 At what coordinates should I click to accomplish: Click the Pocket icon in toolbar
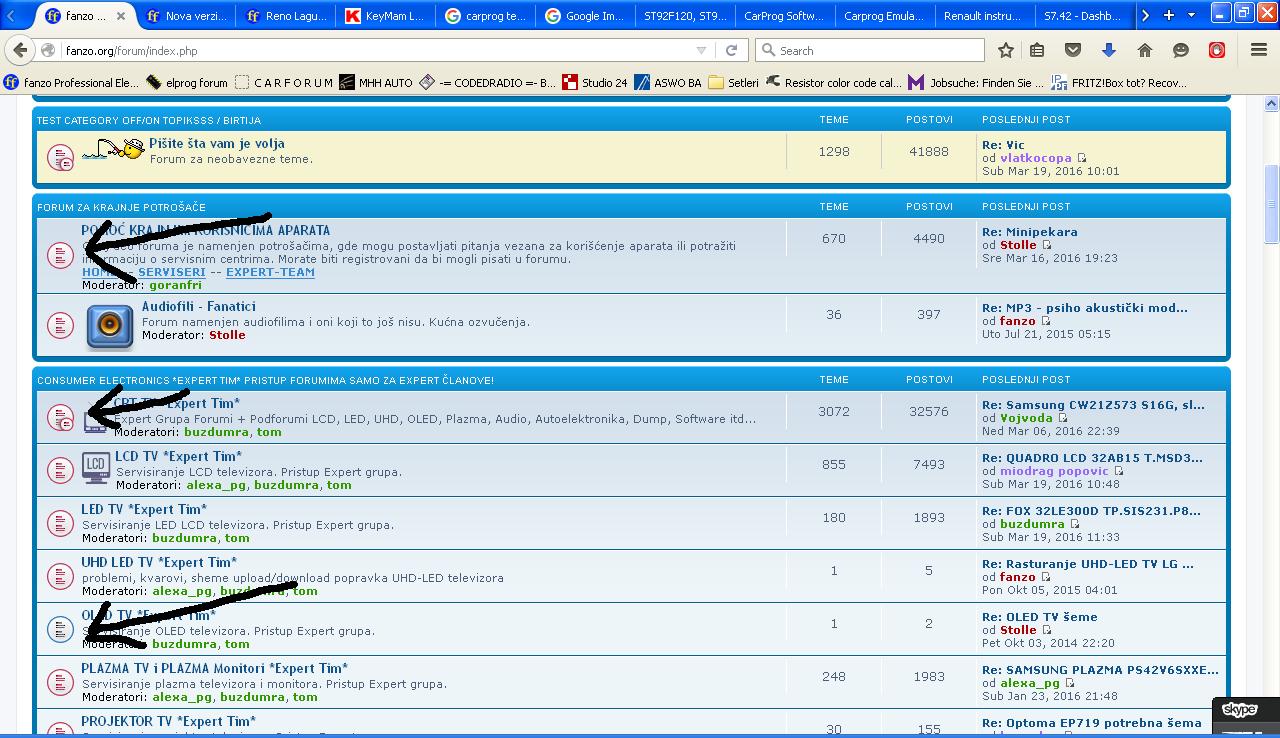pyautogui.click(x=1072, y=50)
